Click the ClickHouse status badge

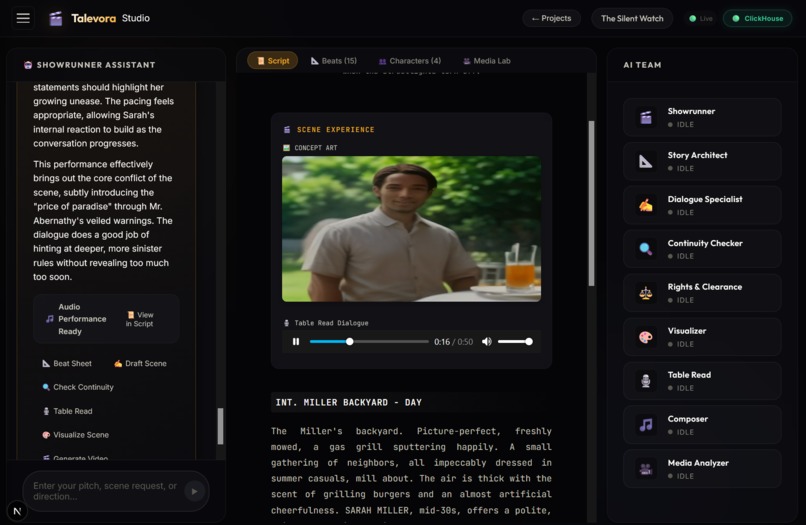pos(758,19)
